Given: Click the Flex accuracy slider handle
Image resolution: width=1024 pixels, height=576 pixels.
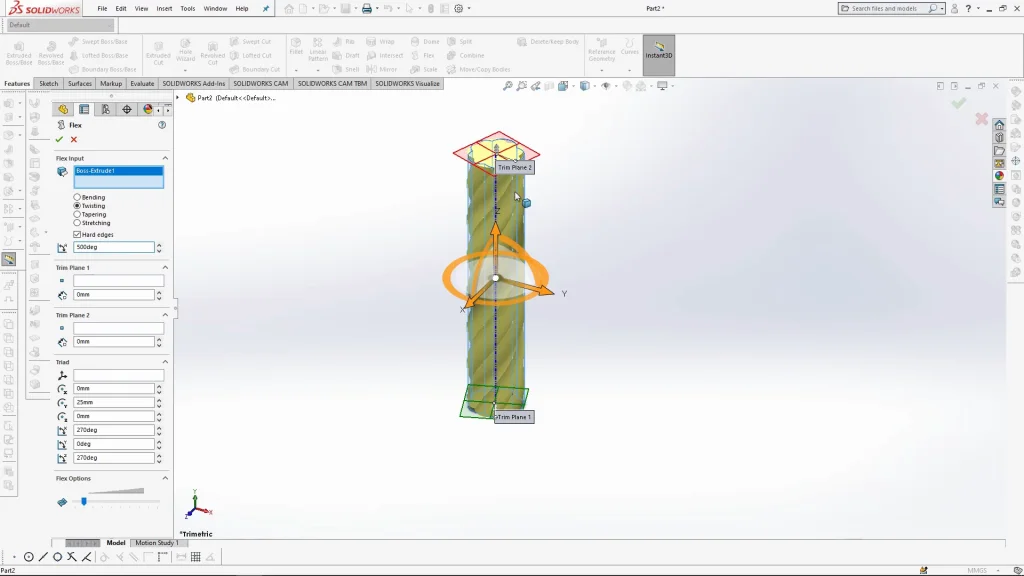Looking at the screenshot, I should point(84,501).
